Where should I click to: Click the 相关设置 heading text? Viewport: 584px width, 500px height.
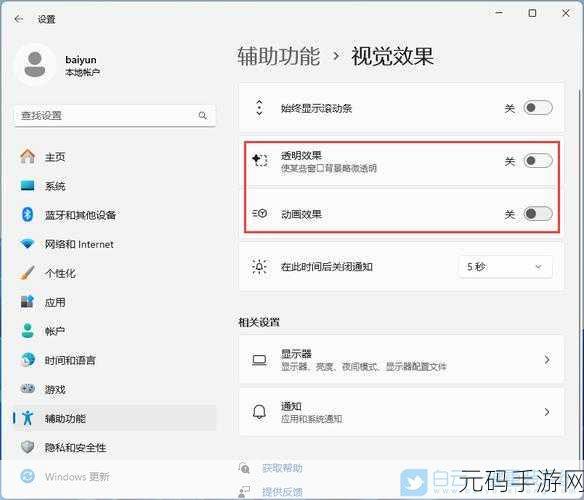[259, 322]
